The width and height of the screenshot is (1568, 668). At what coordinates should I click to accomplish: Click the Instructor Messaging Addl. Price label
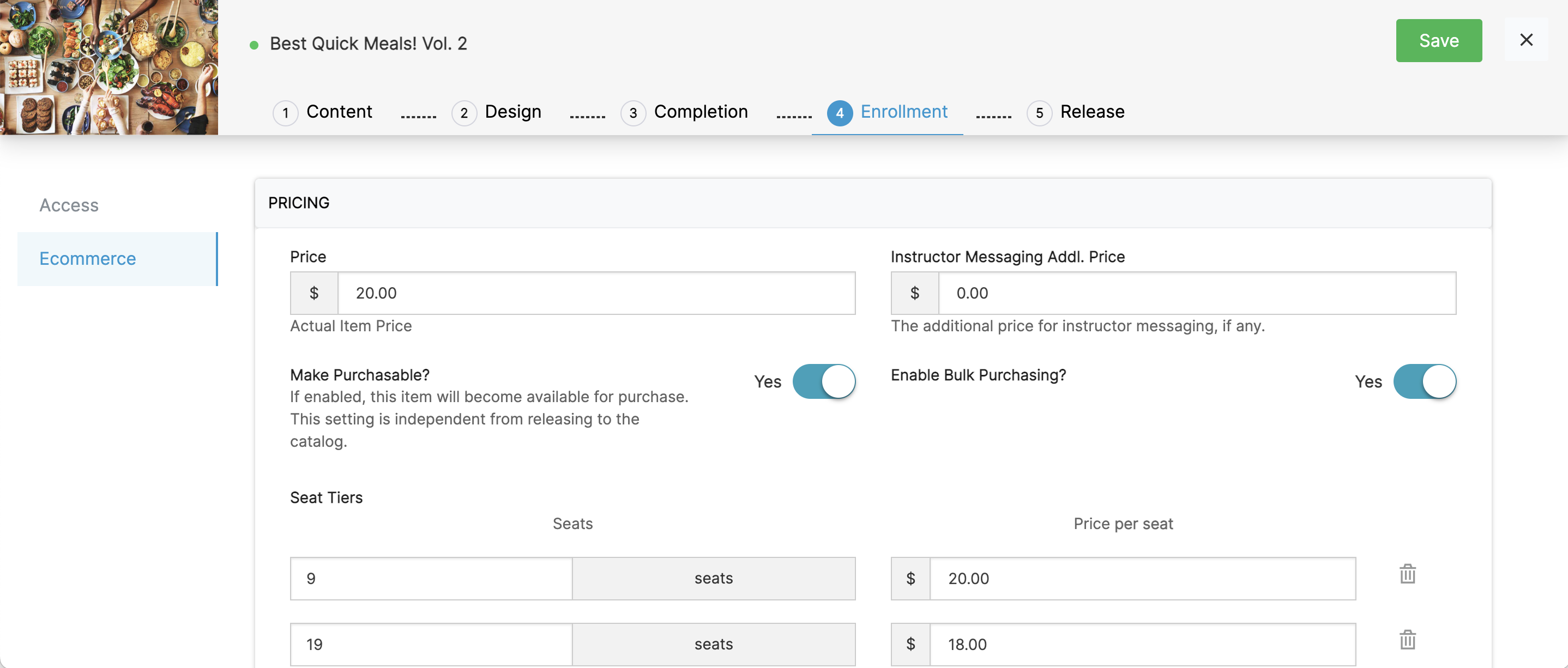tap(1008, 257)
